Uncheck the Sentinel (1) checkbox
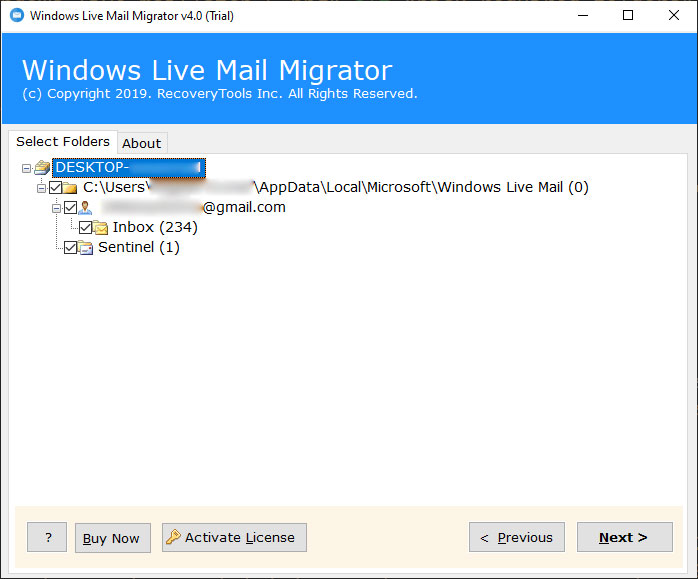Screen dimensions: 698x579 pos(70,247)
